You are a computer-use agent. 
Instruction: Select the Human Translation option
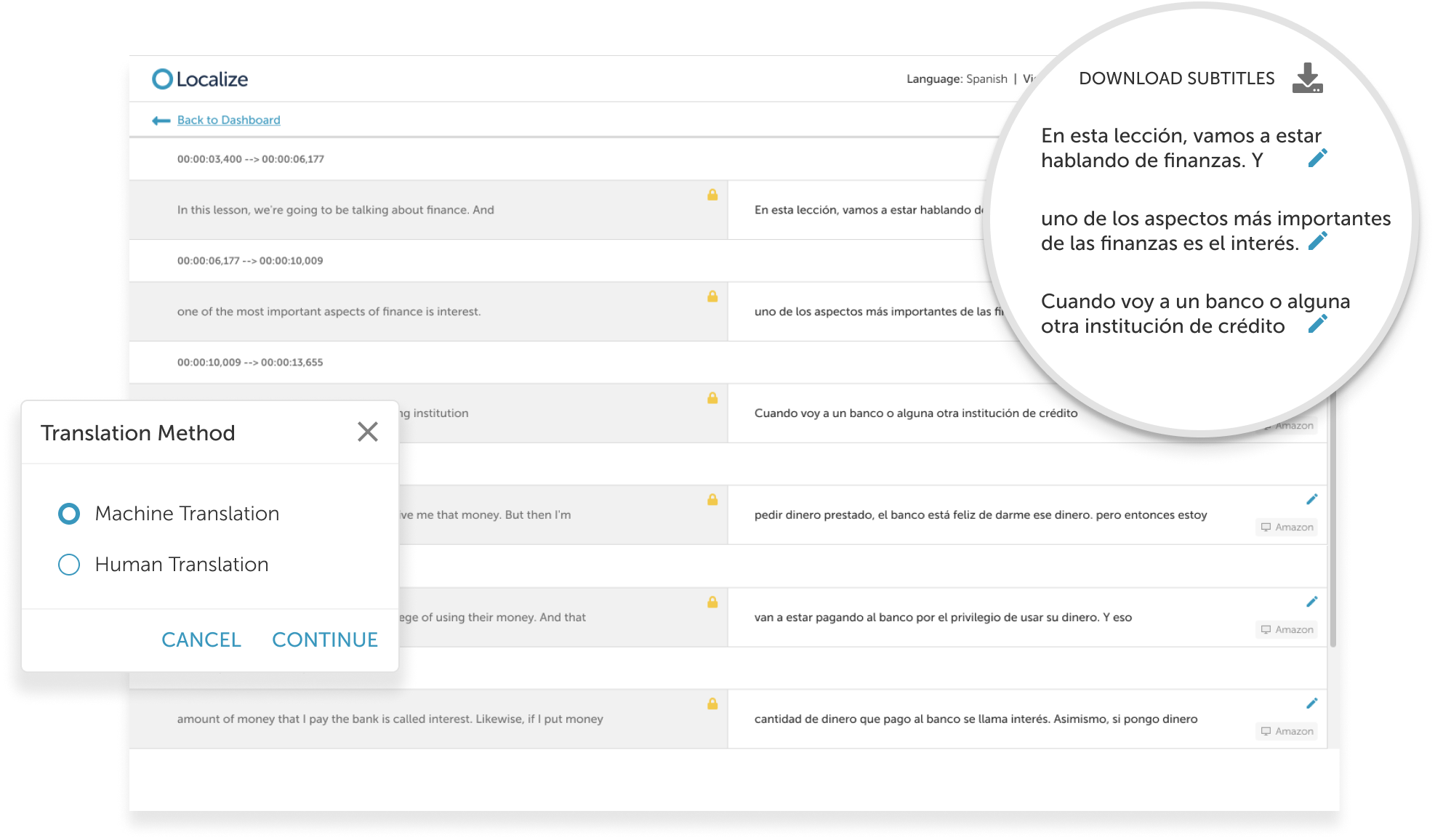(x=69, y=564)
